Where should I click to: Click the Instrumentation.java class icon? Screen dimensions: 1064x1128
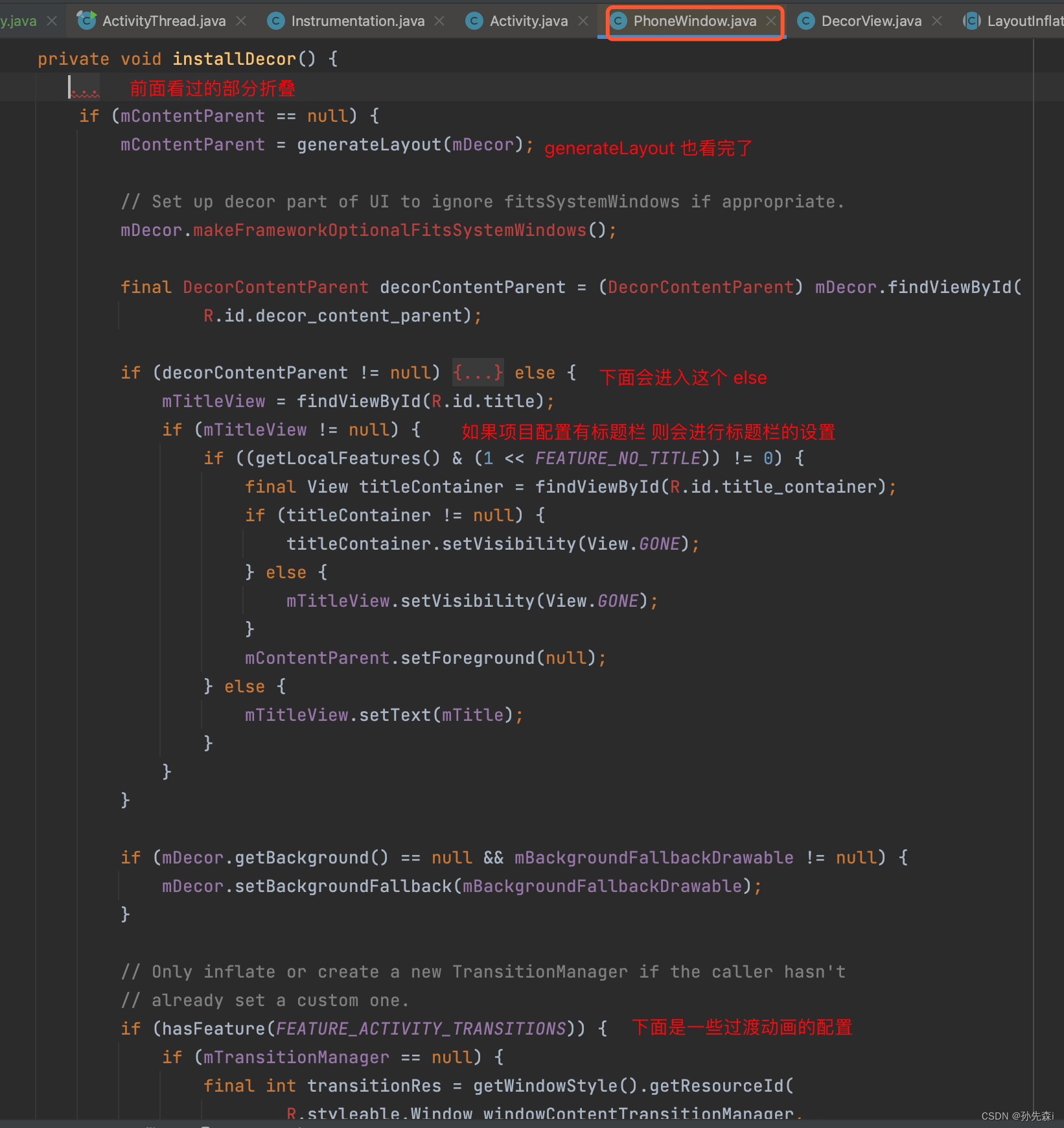[x=276, y=21]
